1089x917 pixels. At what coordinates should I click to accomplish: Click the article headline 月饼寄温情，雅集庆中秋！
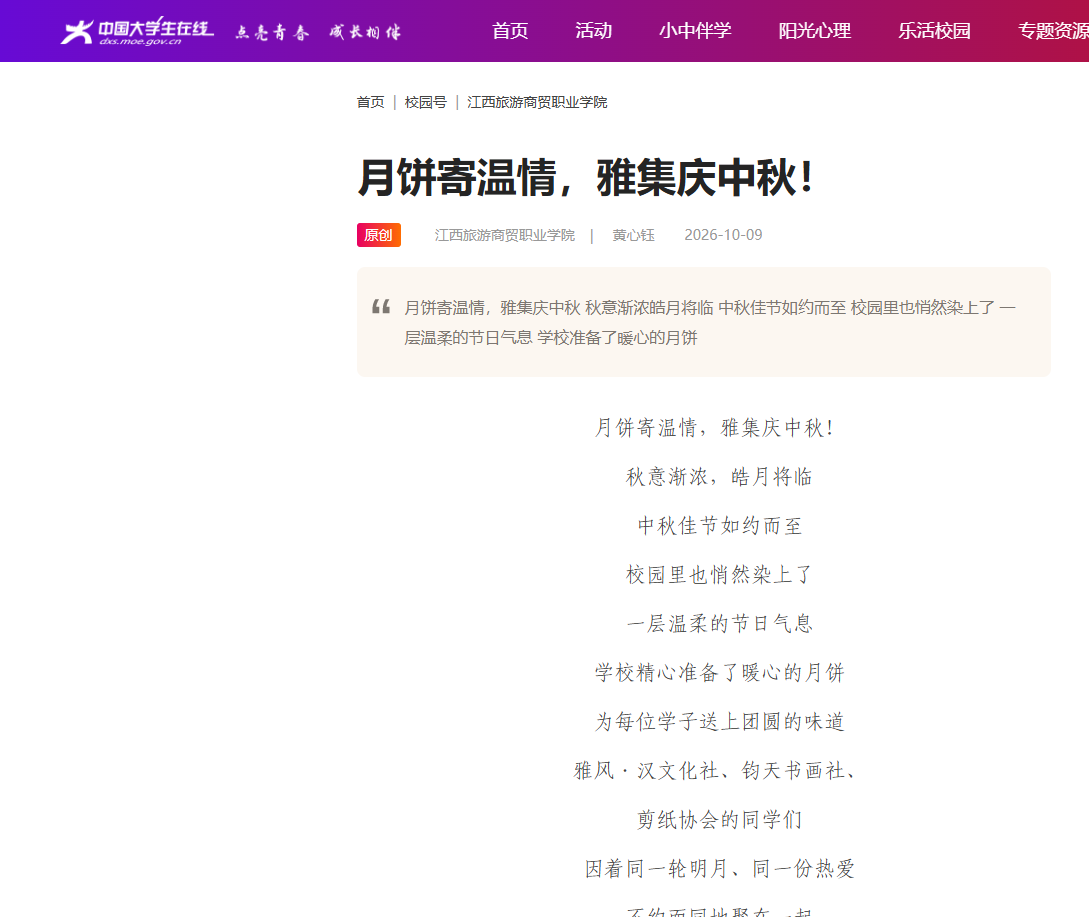[x=585, y=177]
